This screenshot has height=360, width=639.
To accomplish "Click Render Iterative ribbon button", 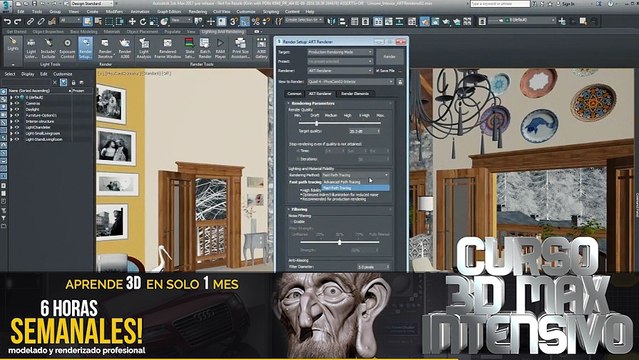I will [x=105, y=49].
